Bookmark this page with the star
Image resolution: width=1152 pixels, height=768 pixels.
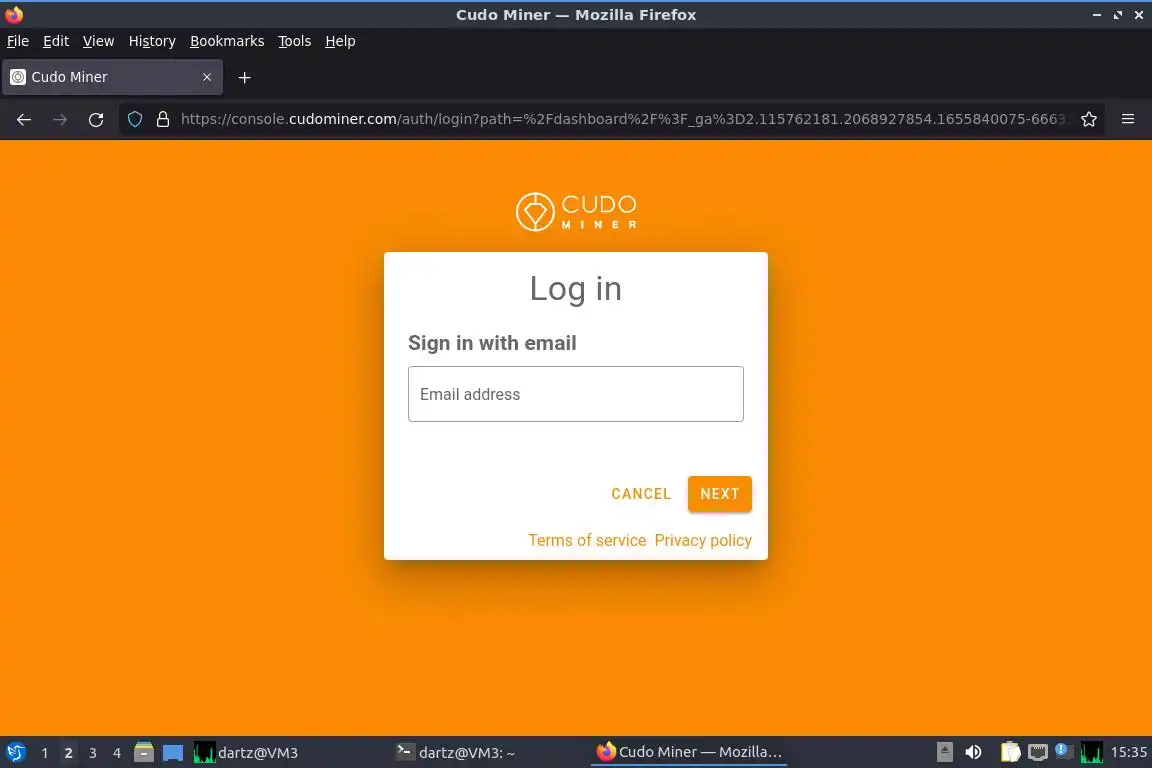1089,119
